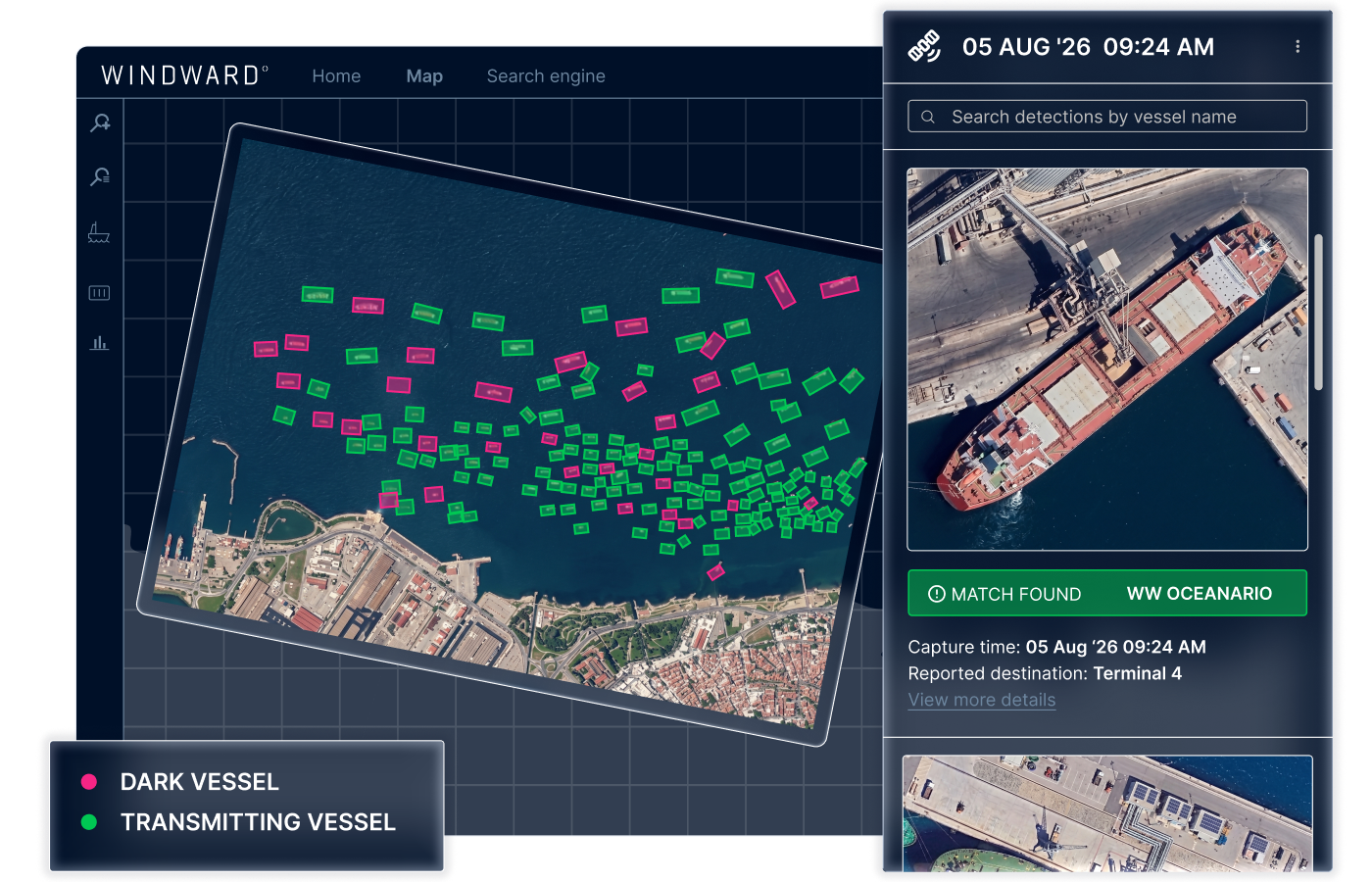The height and width of the screenshot is (882, 1372).
Task: Open the boxed bars icon in sidebar
Action: (99, 293)
